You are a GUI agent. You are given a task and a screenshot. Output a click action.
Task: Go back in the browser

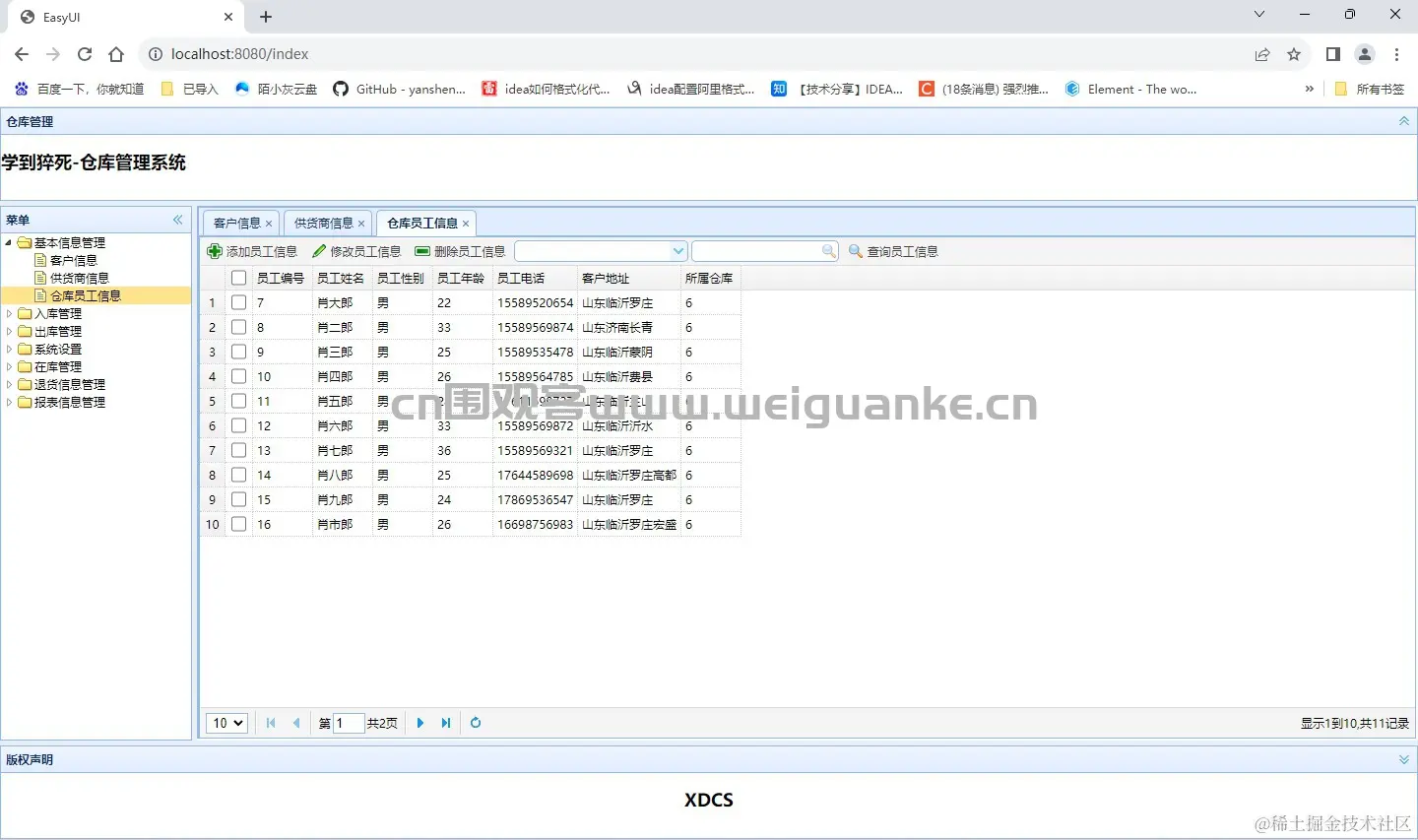point(22,54)
